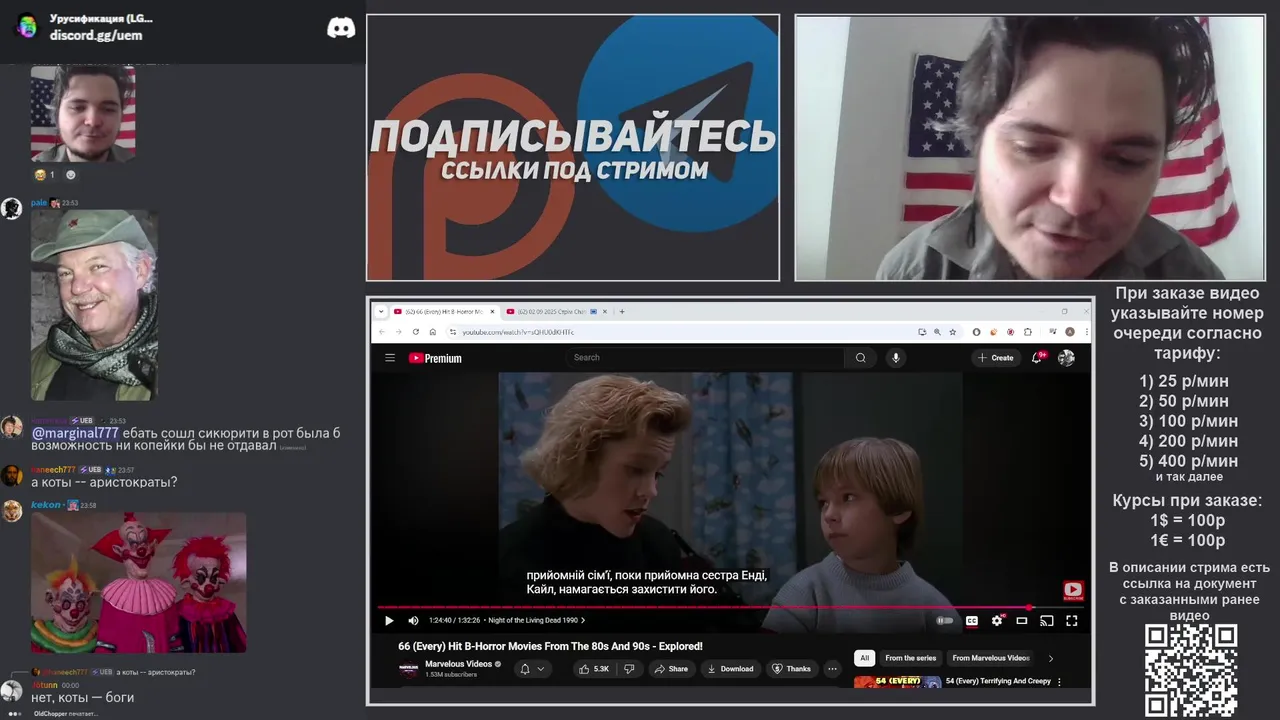Click the Thanks button under the video
The width and height of the screenshot is (1280, 720).
pyautogui.click(x=791, y=669)
